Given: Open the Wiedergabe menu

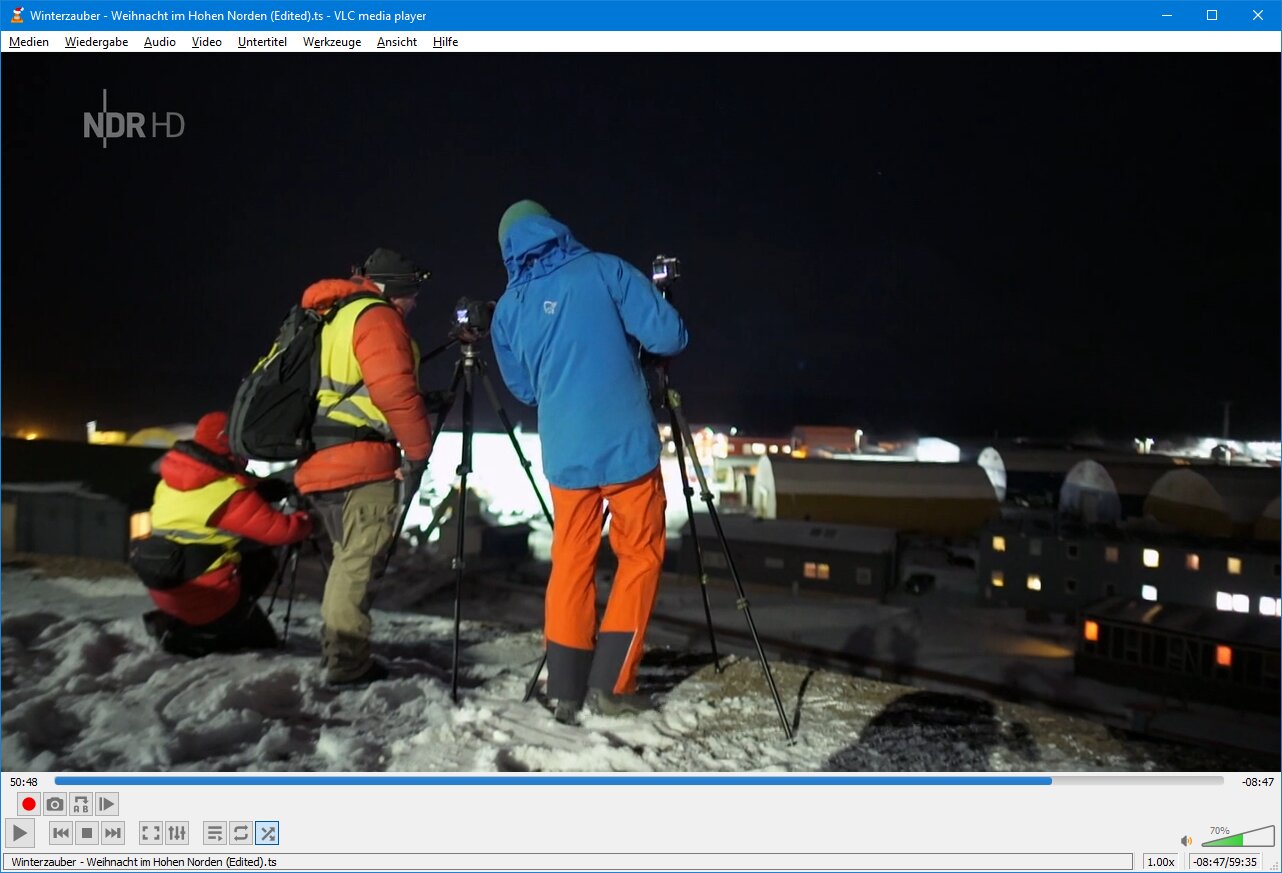Looking at the screenshot, I should coord(96,42).
